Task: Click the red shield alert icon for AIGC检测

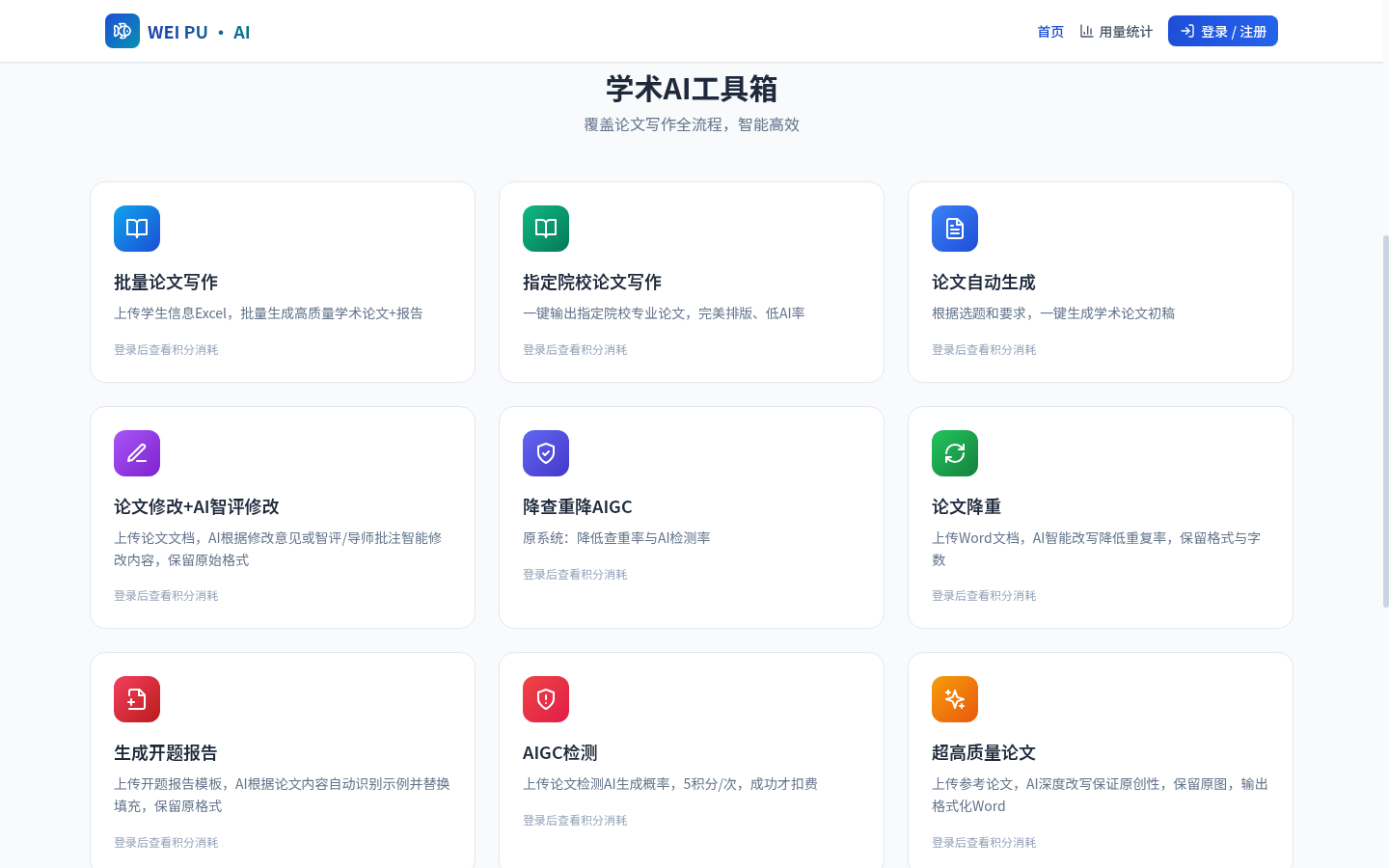Action: click(546, 699)
